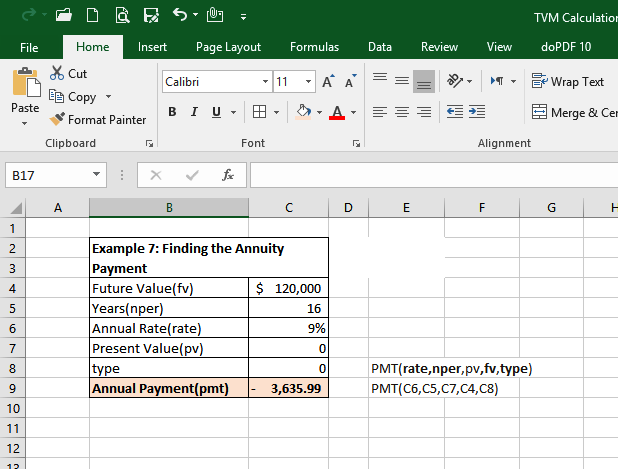Apply cell Borders icon

[259, 112]
